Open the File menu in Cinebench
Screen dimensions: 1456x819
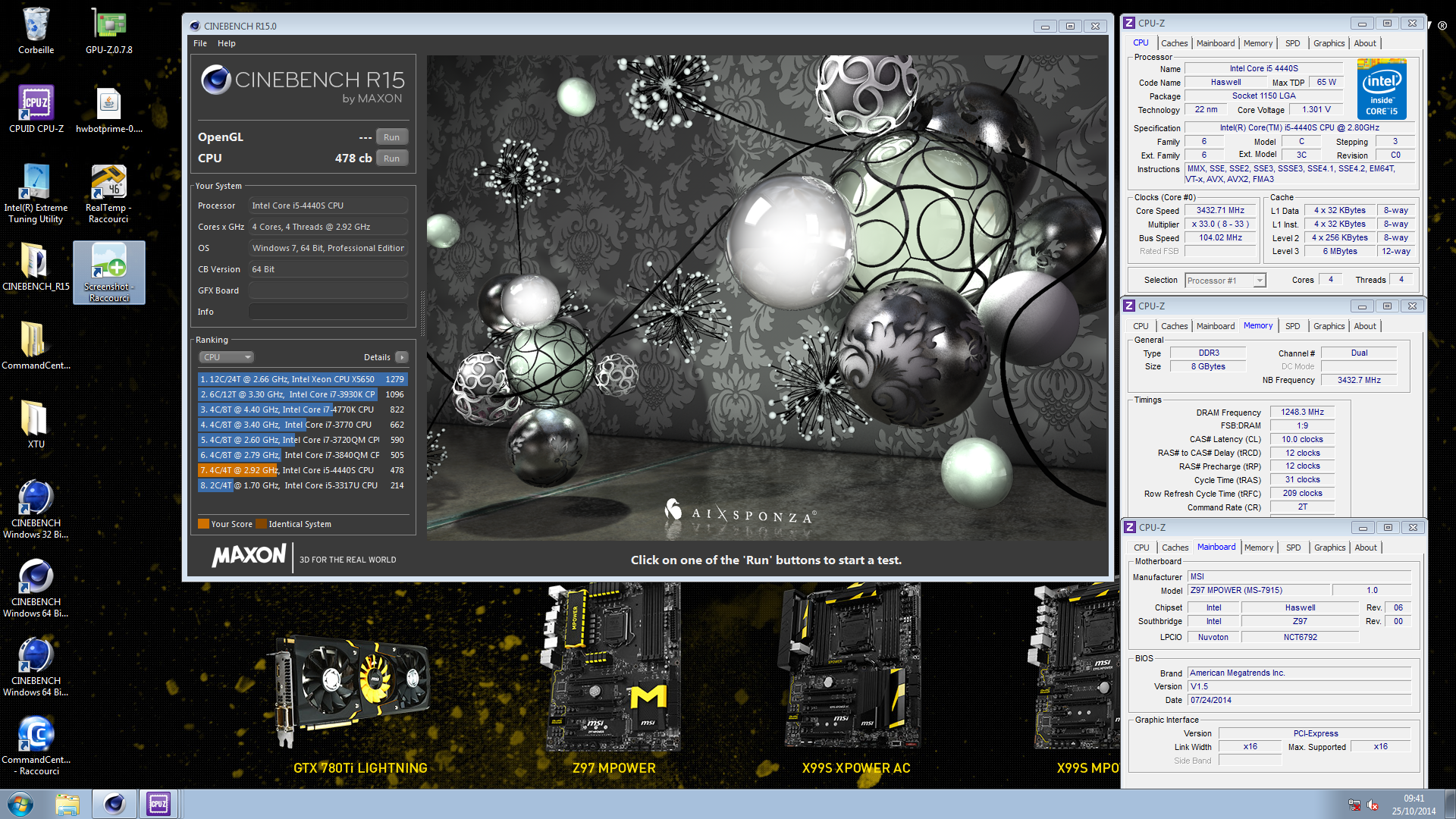pyautogui.click(x=200, y=43)
